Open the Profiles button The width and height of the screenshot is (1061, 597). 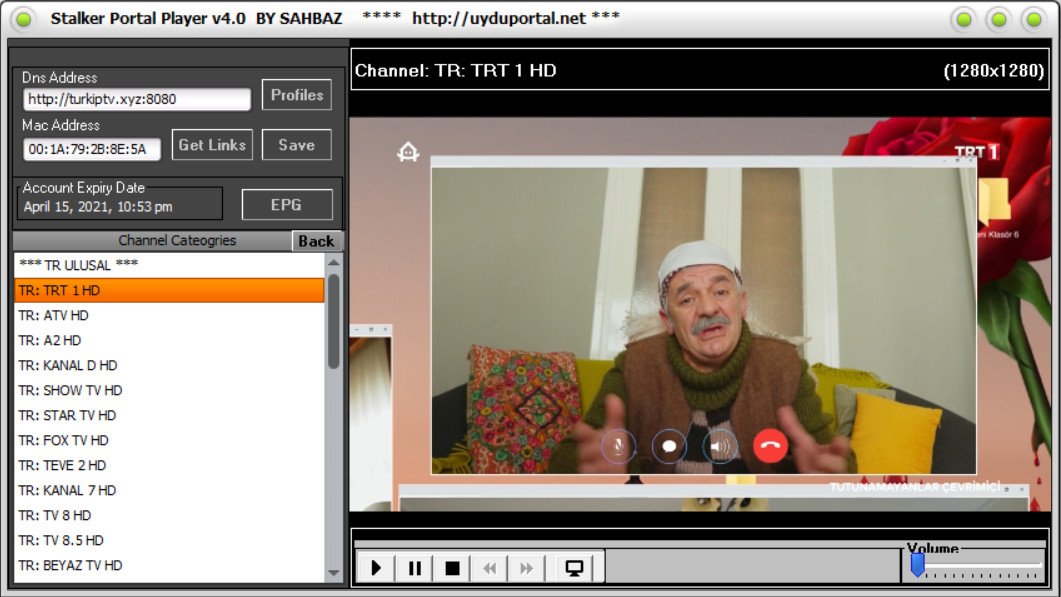(297, 95)
